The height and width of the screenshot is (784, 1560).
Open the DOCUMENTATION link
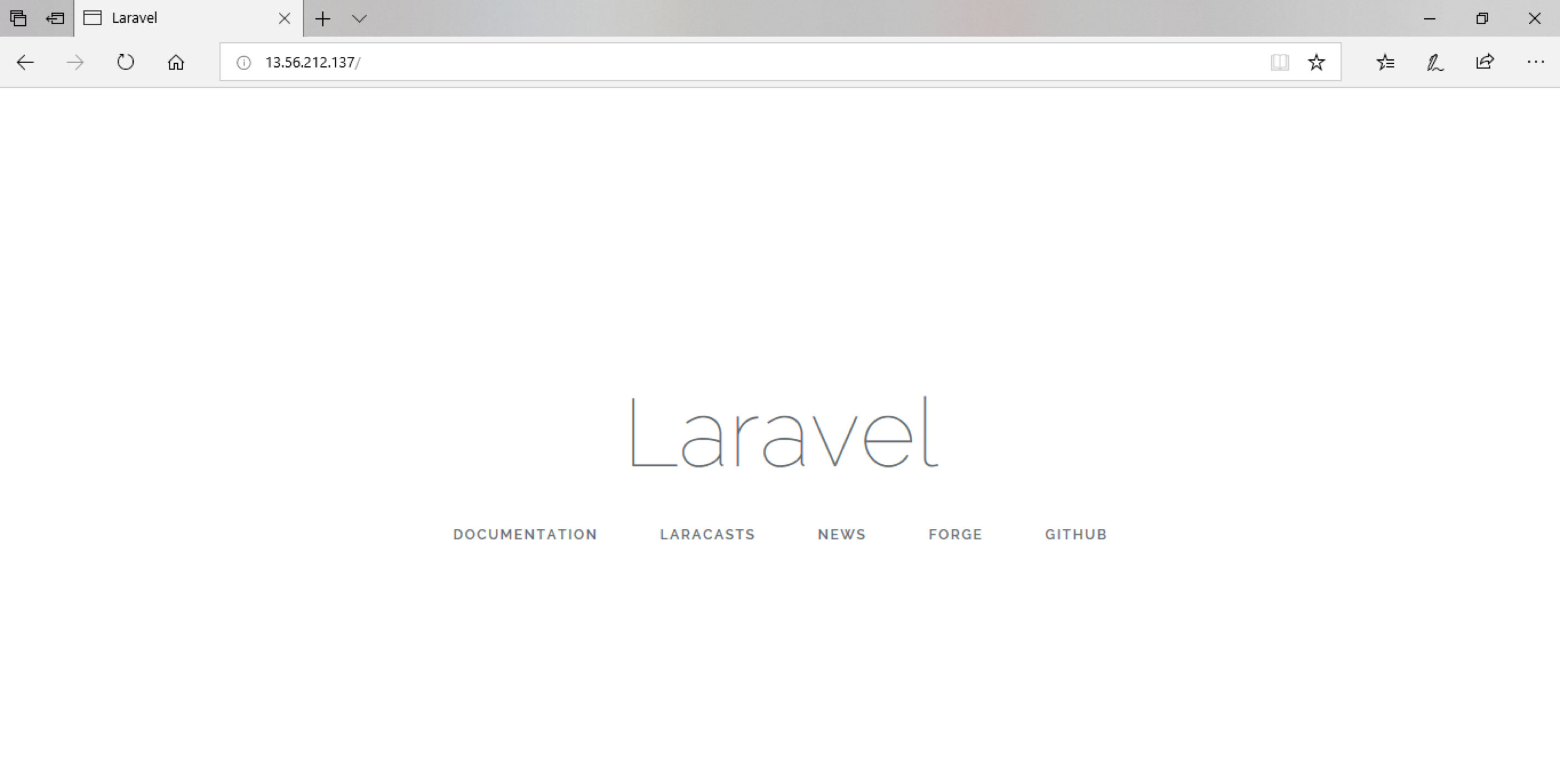[x=525, y=533]
